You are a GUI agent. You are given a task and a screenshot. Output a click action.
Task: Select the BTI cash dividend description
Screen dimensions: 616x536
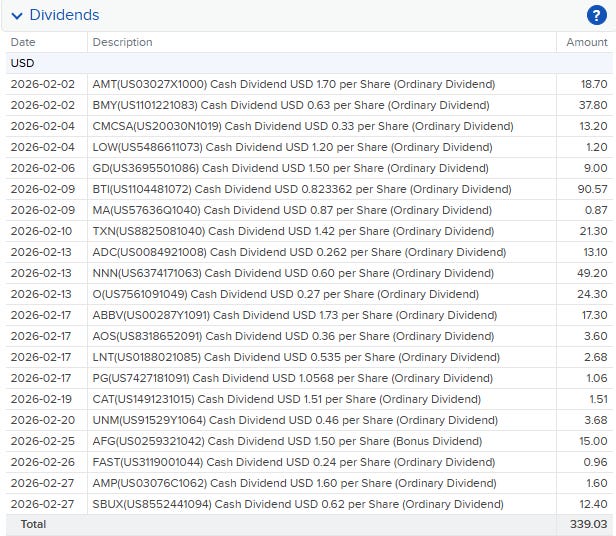[302, 189]
